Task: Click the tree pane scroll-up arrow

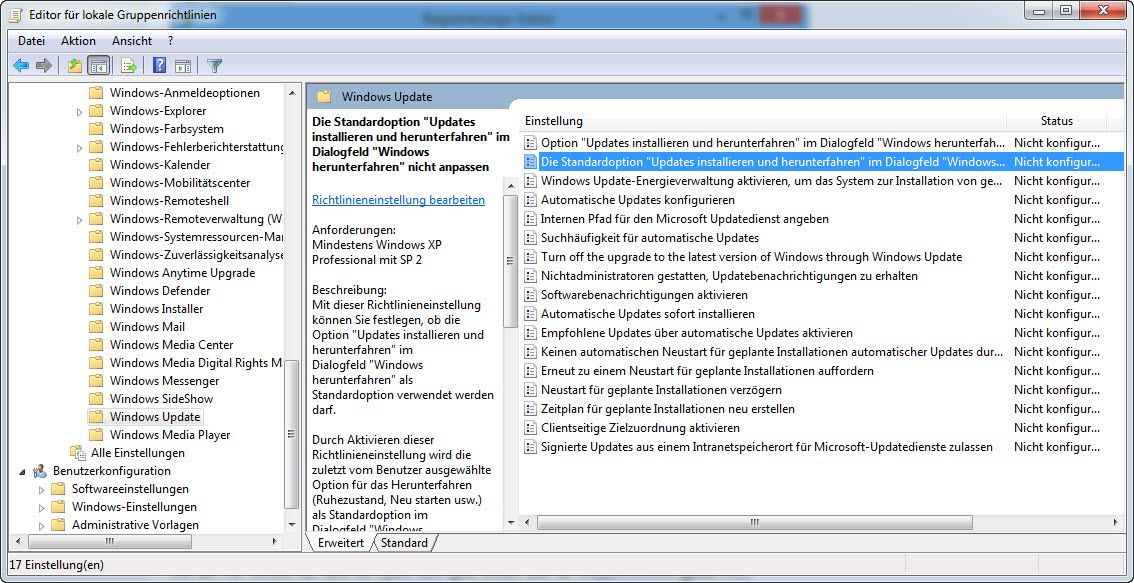Action: [x=291, y=92]
